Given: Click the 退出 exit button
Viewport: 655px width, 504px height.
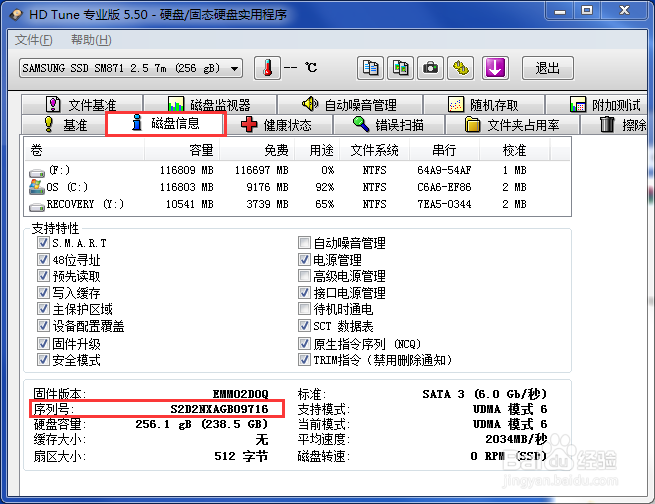Looking at the screenshot, I should [548, 68].
